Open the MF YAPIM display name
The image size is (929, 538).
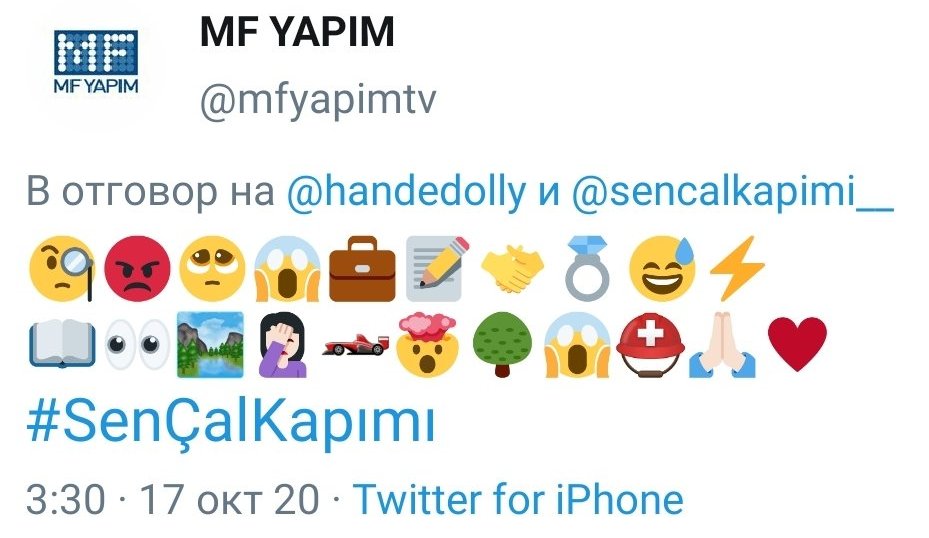coord(297,32)
